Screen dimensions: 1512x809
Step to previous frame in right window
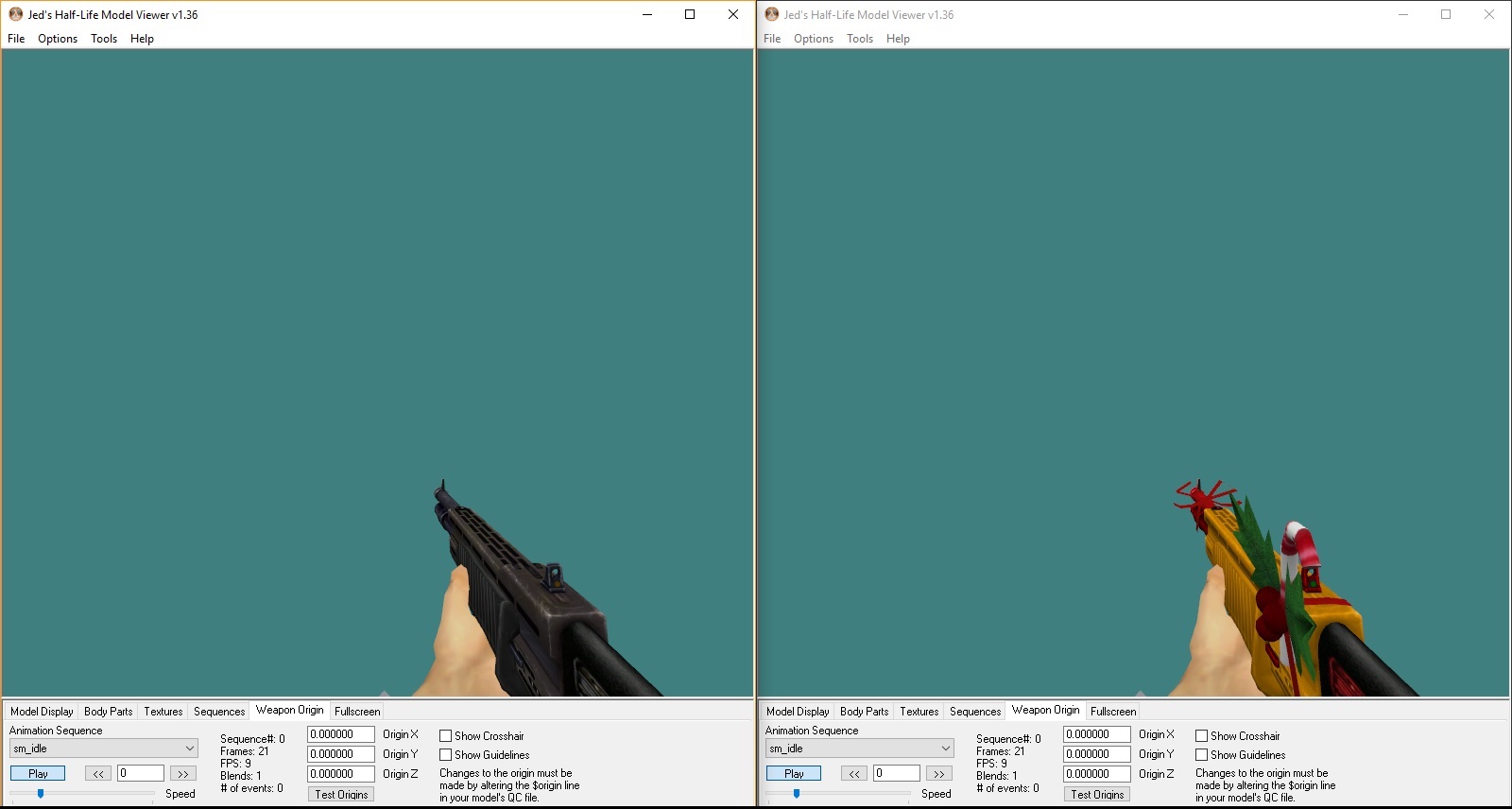point(854,773)
